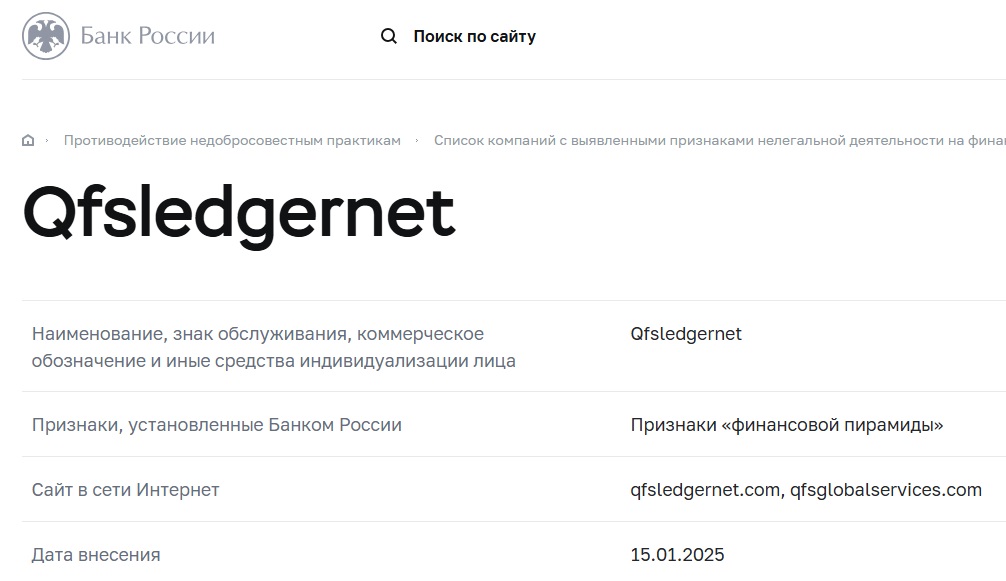Click the date value '15.01.2025'
The image size is (1006, 581).
(677, 555)
